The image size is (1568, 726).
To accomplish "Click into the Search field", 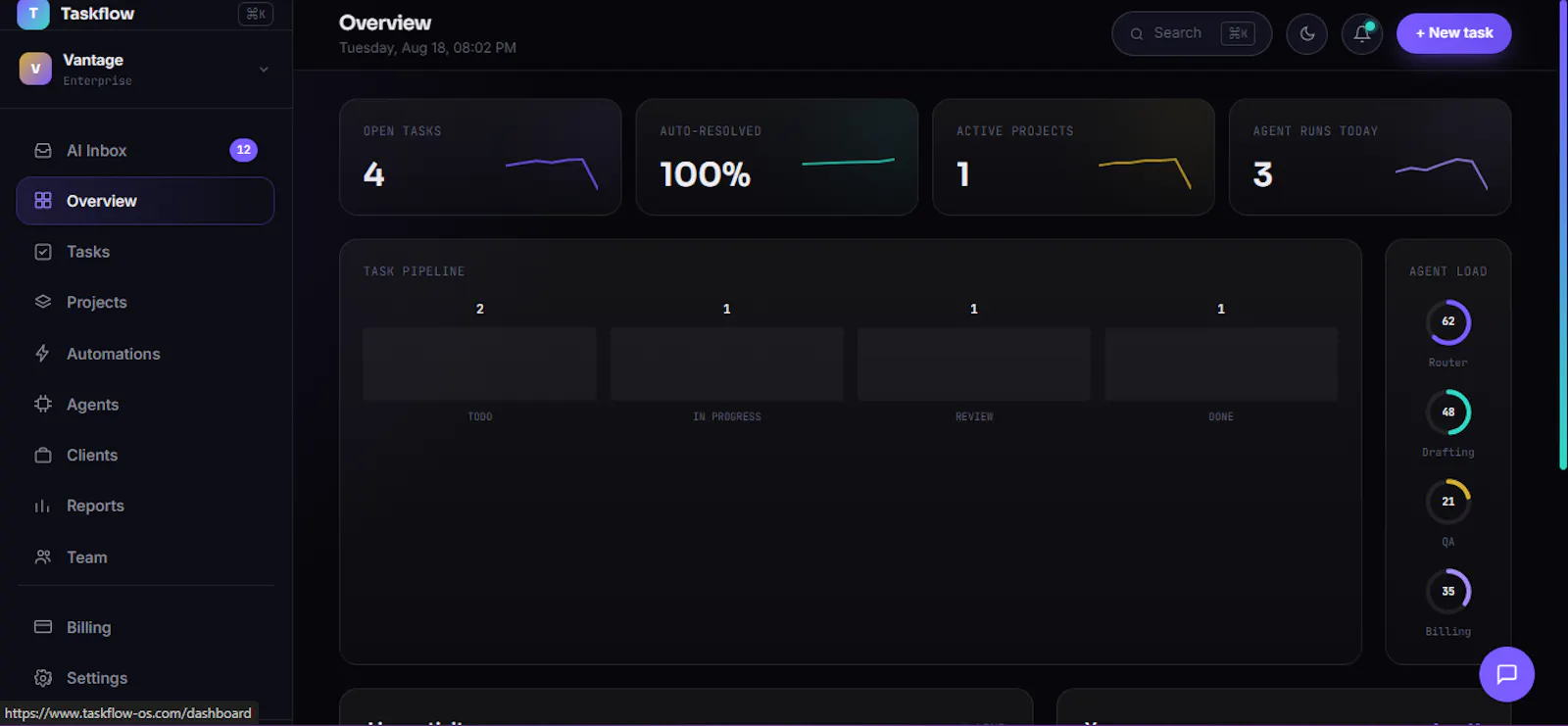I will tap(1192, 33).
